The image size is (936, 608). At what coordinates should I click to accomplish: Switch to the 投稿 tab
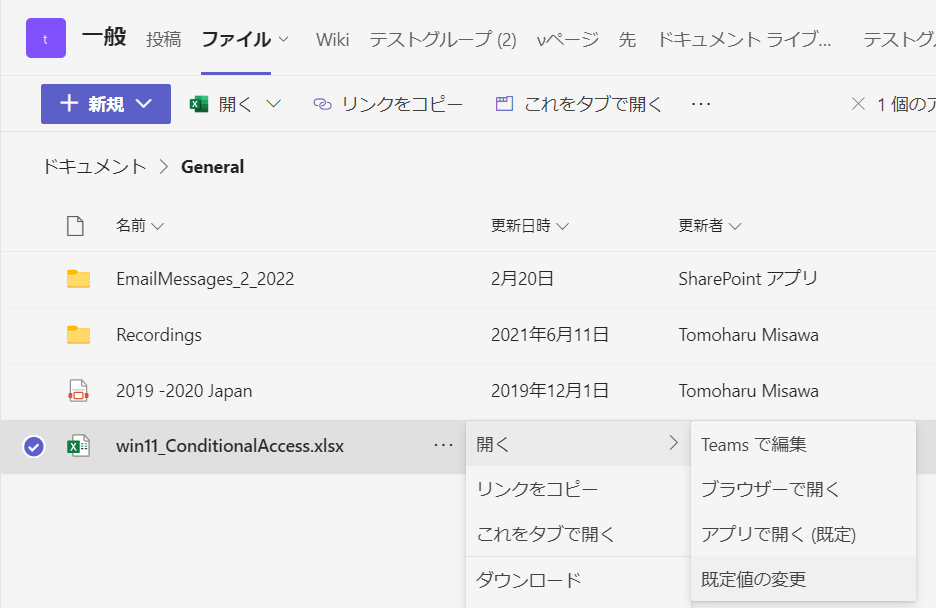point(164,39)
